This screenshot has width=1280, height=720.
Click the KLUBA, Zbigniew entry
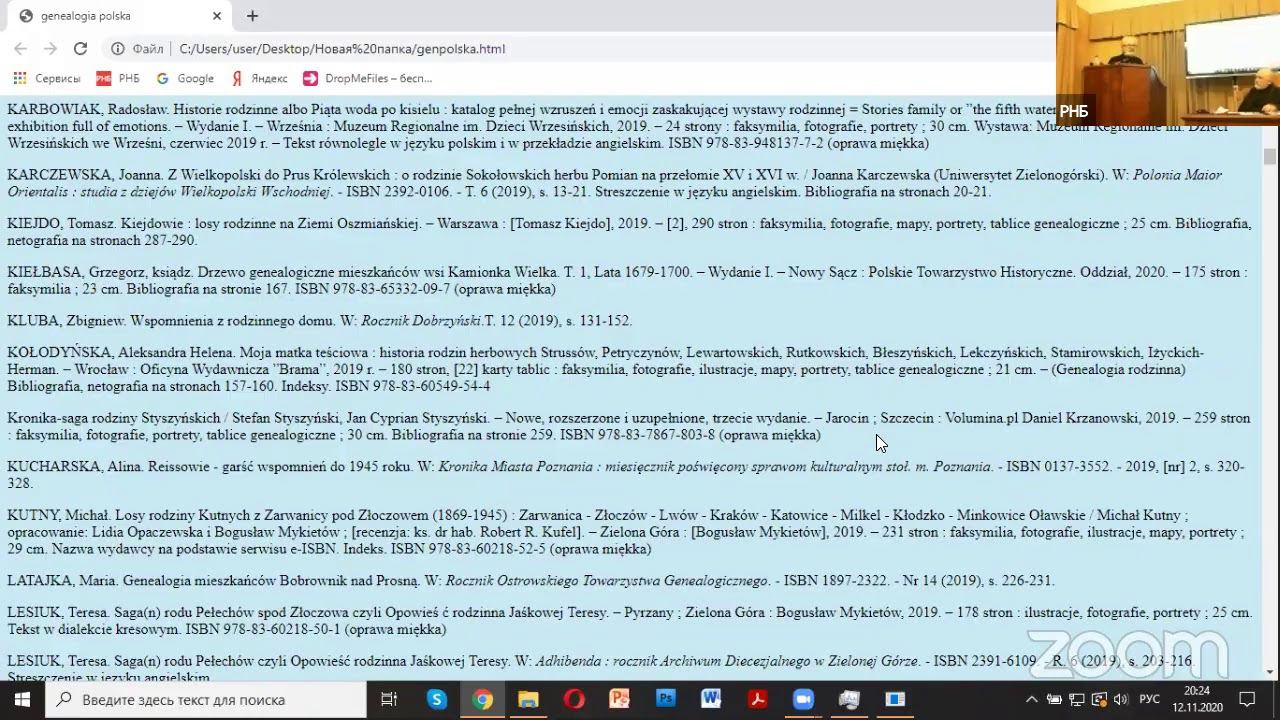319,320
